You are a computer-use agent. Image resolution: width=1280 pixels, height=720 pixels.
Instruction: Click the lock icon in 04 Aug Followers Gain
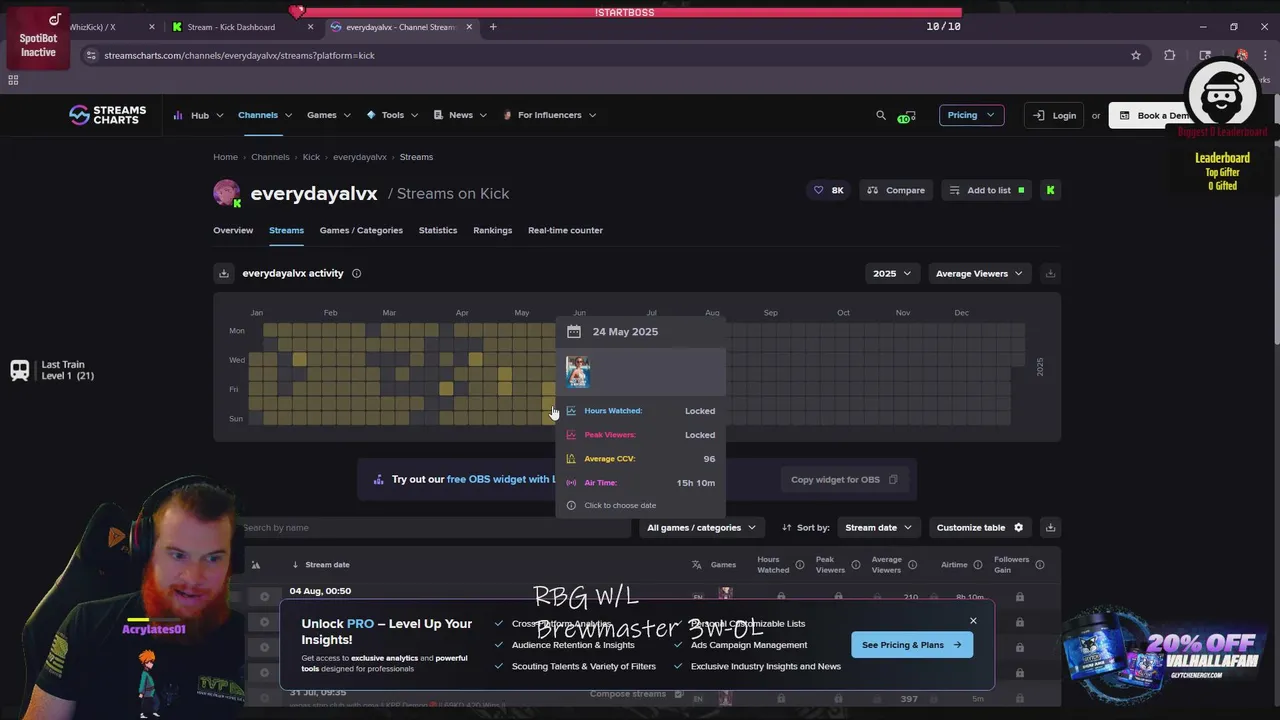(x=1019, y=597)
